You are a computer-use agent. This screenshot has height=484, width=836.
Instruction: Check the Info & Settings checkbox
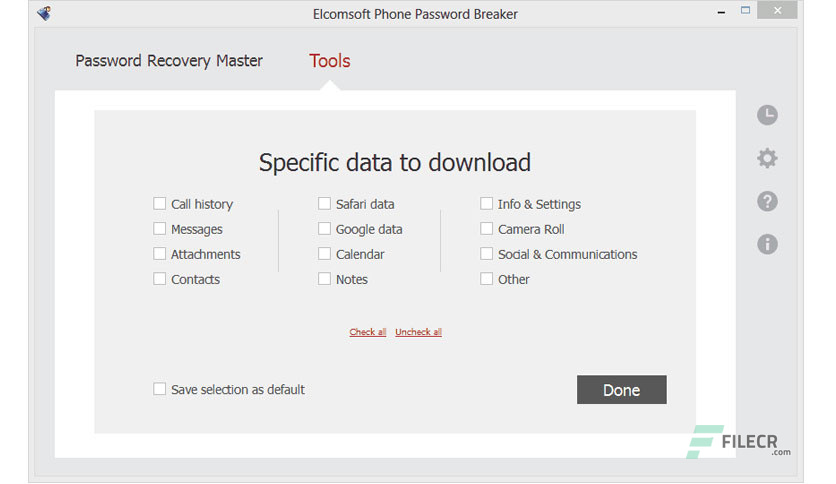(x=486, y=204)
